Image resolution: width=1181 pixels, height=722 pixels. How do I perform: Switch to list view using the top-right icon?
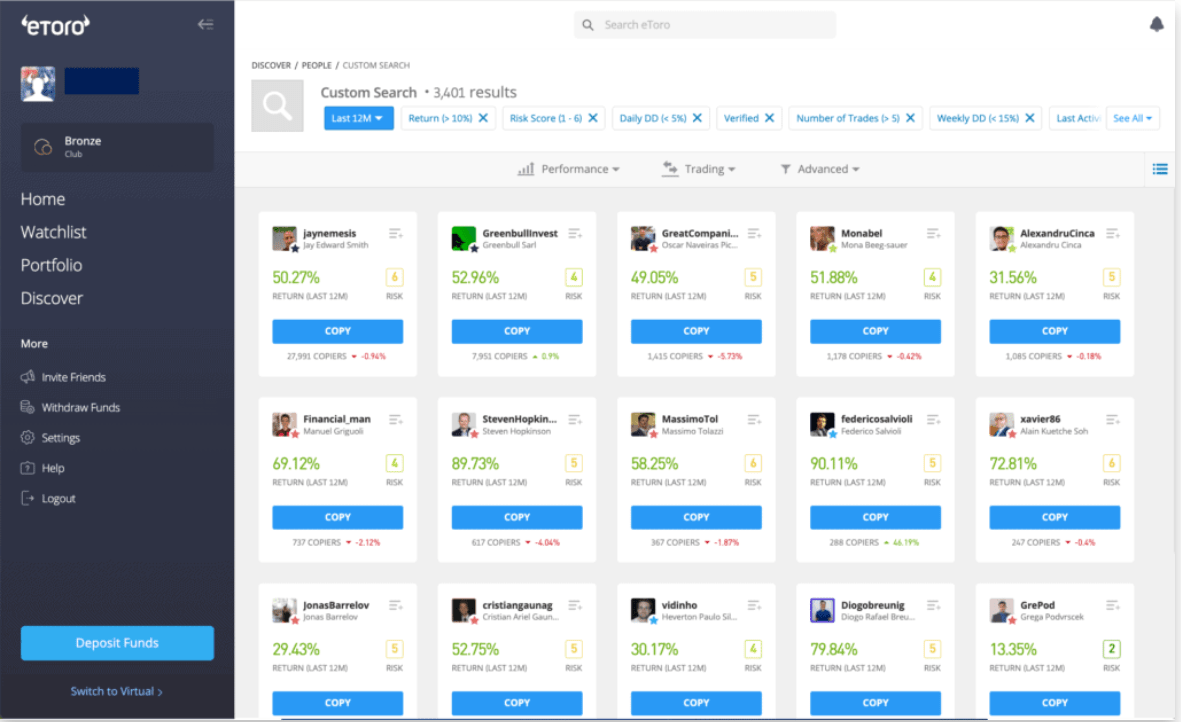1160,168
